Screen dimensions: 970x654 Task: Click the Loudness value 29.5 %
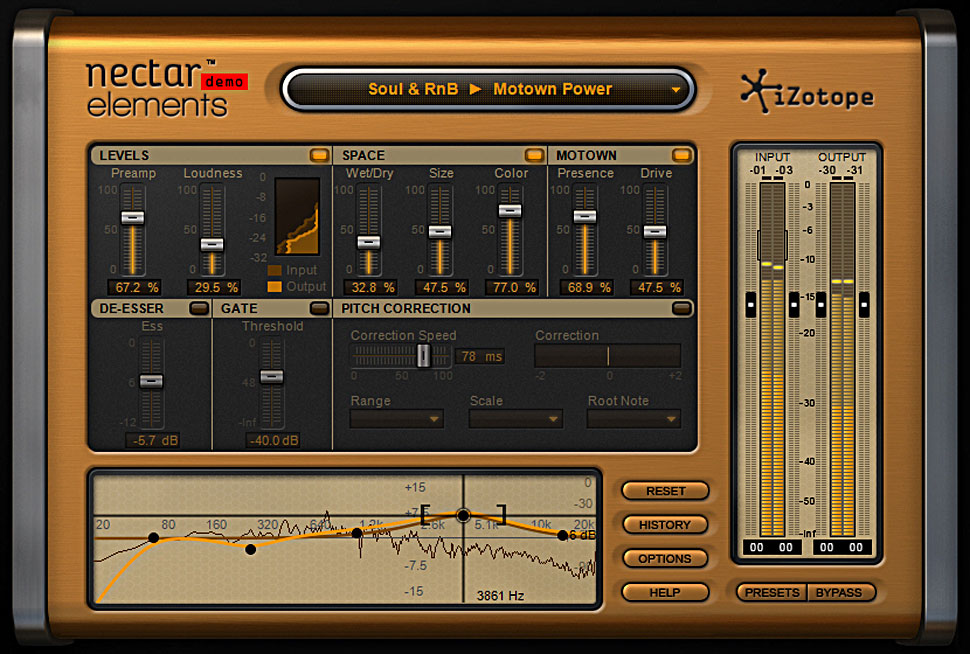click(214, 288)
